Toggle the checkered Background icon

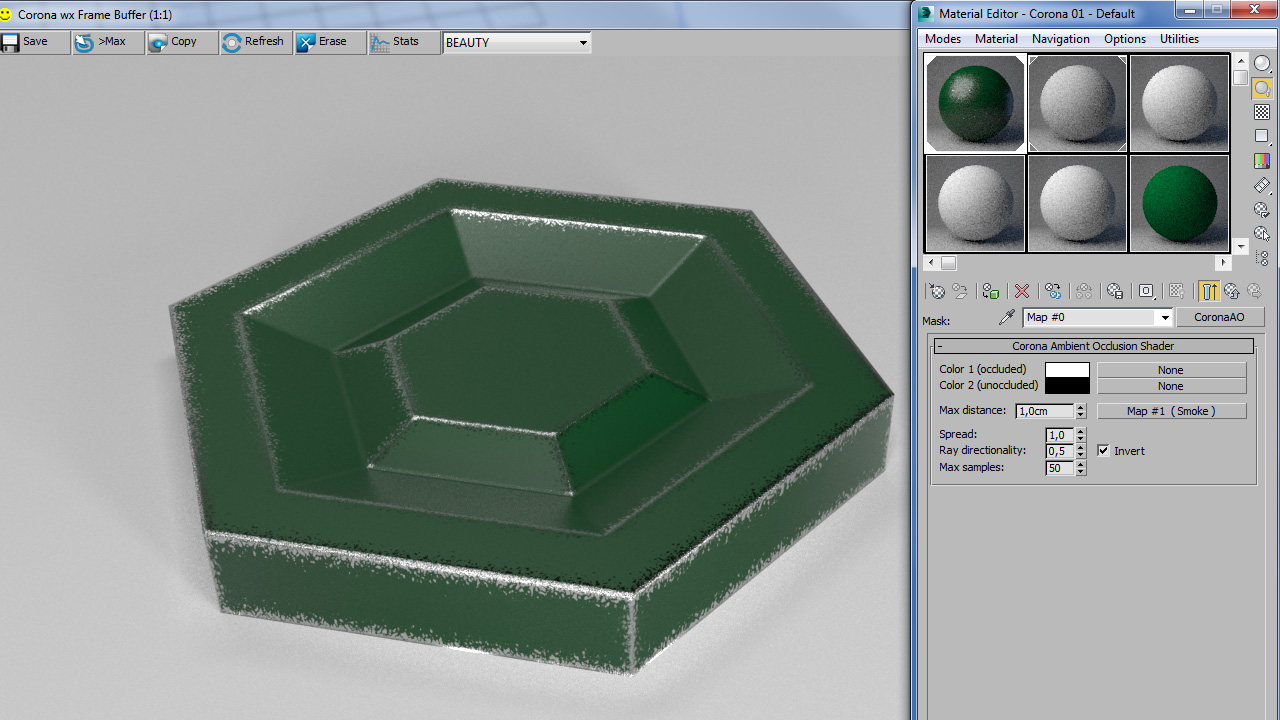tap(1262, 113)
